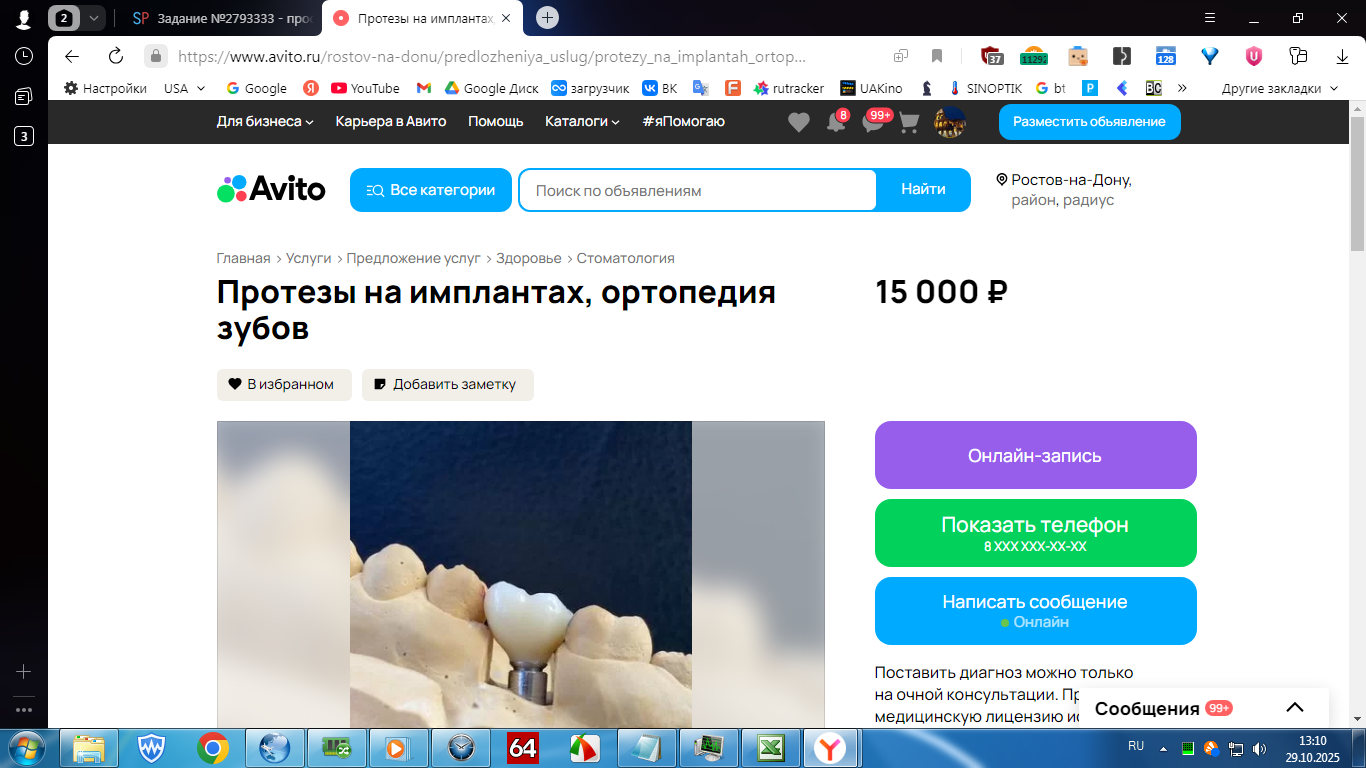Screen dimensions: 1366x768
Task: Open the Yandex bookmark icon
Action: coord(311,88)
